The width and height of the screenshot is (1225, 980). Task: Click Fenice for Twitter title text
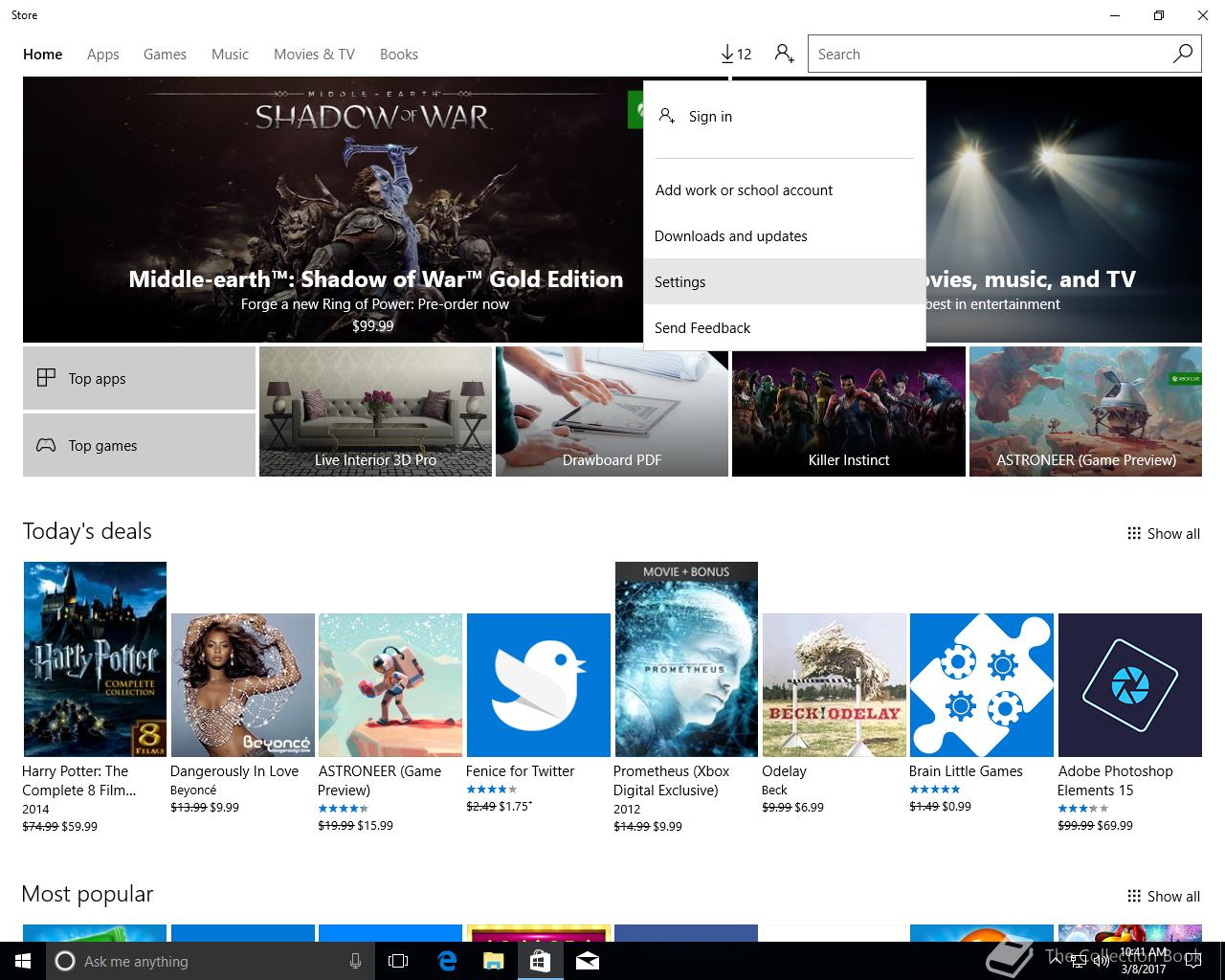pos(520,771)
